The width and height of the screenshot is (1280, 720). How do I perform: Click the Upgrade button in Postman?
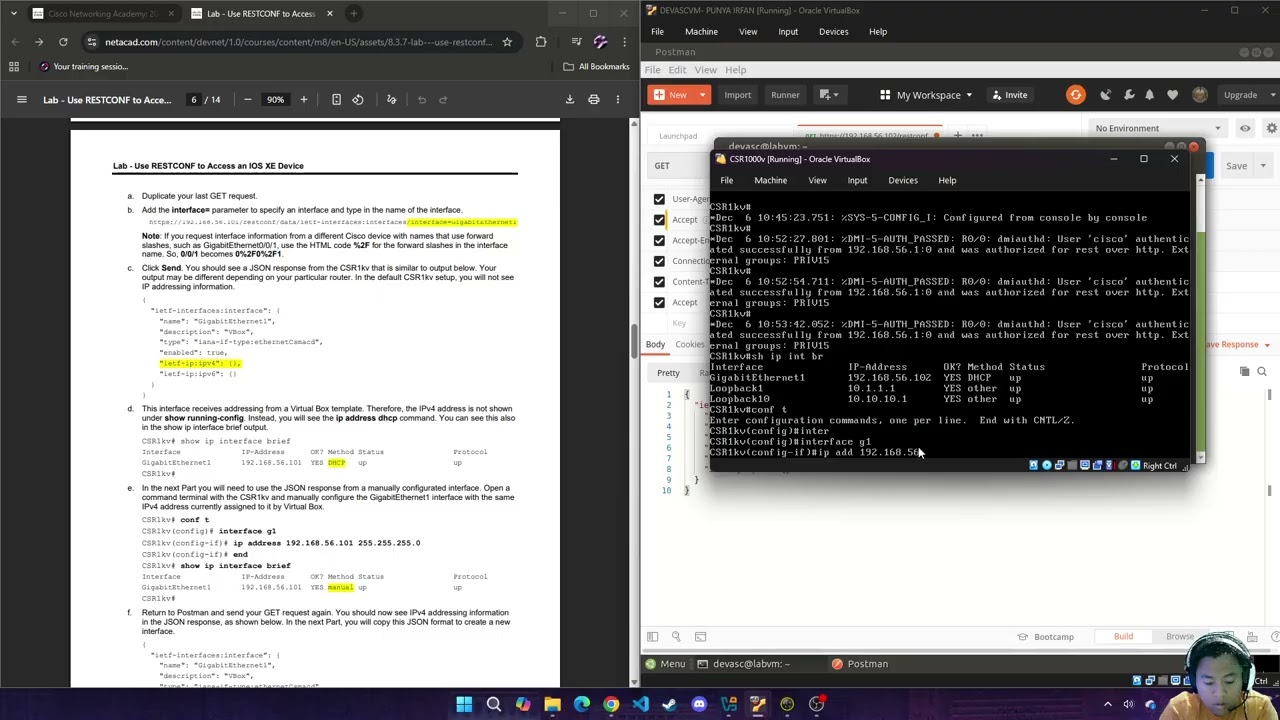point(1240,95)
